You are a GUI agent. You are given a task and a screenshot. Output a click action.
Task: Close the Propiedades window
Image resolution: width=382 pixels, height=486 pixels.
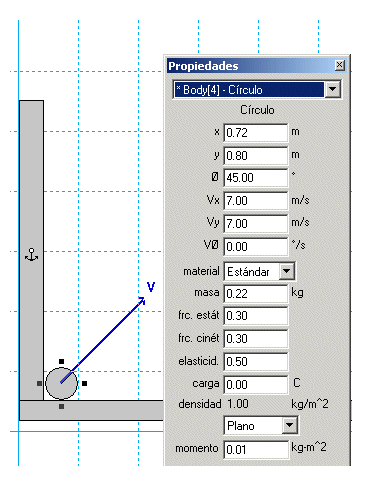click(x=339, y=65)
